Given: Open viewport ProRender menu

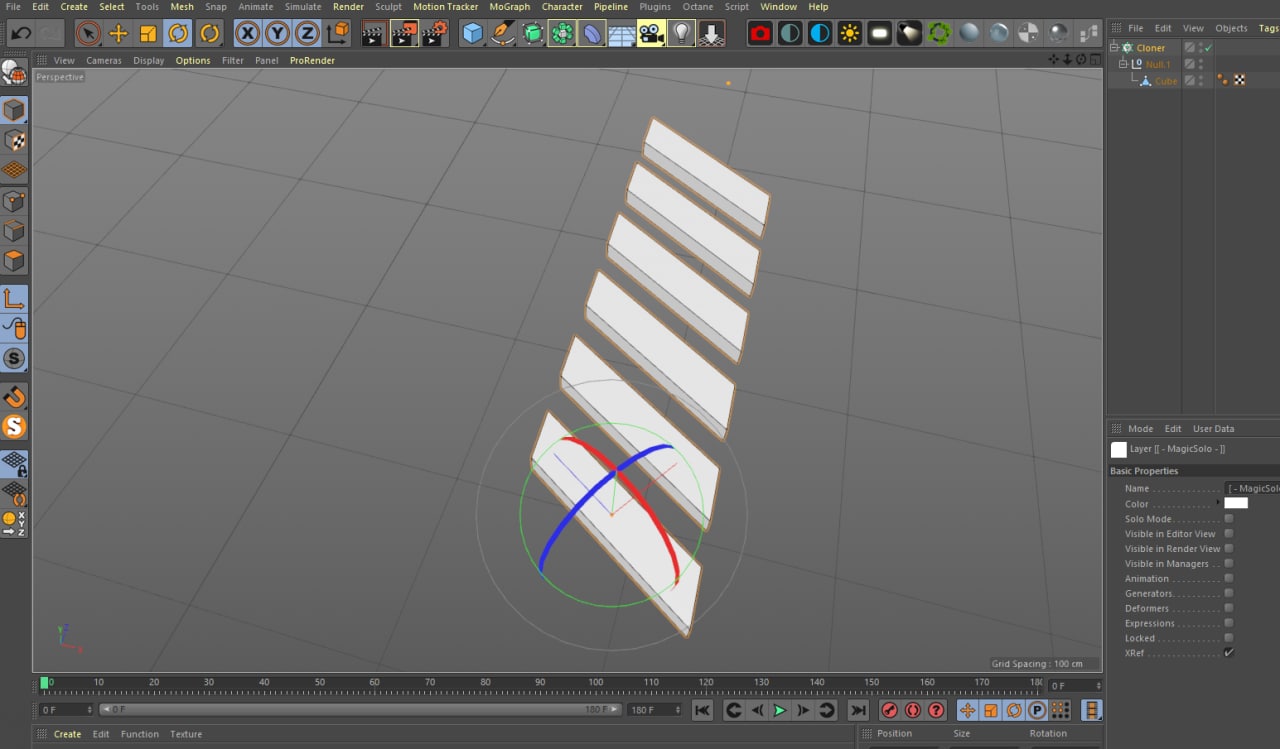Looking at the screenshot, I should click(x=312, y=60).
